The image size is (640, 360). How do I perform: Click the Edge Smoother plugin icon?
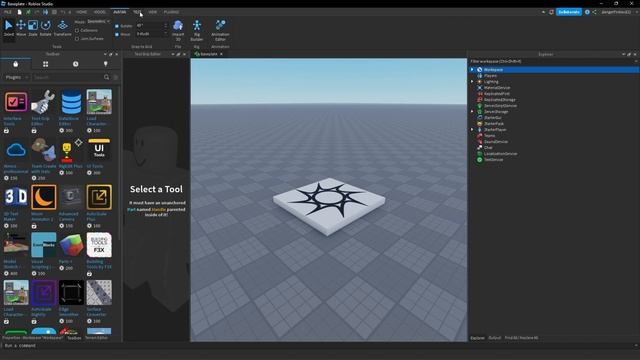(x=71, y=293)
